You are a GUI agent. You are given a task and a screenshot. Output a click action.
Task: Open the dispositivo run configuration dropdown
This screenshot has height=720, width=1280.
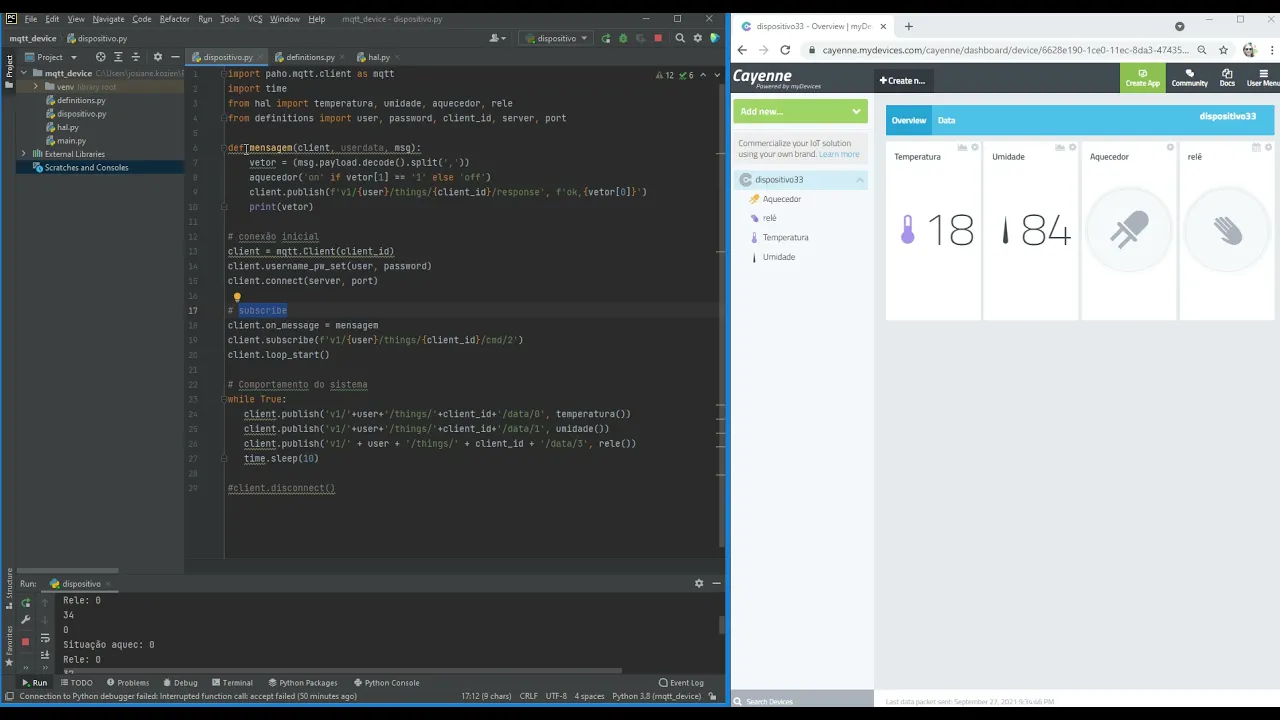[x=556, y=38]
